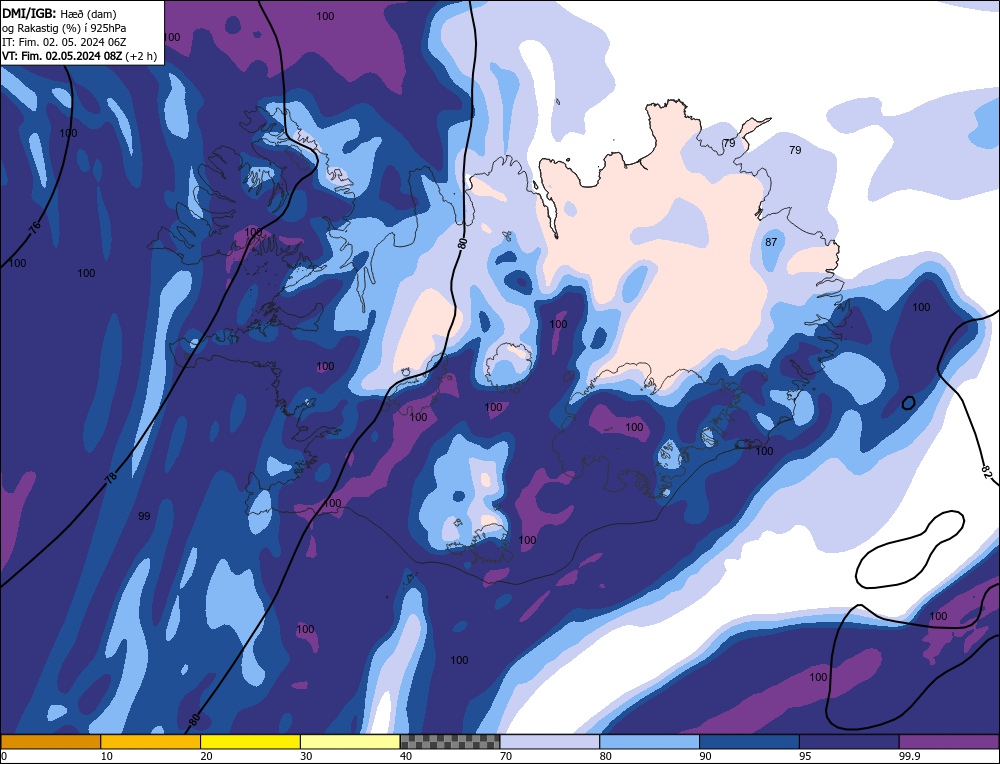The image size is (1000, 764).
Task: Click the purple 99.9 legend swatch
Action: [x=949, y=742]
